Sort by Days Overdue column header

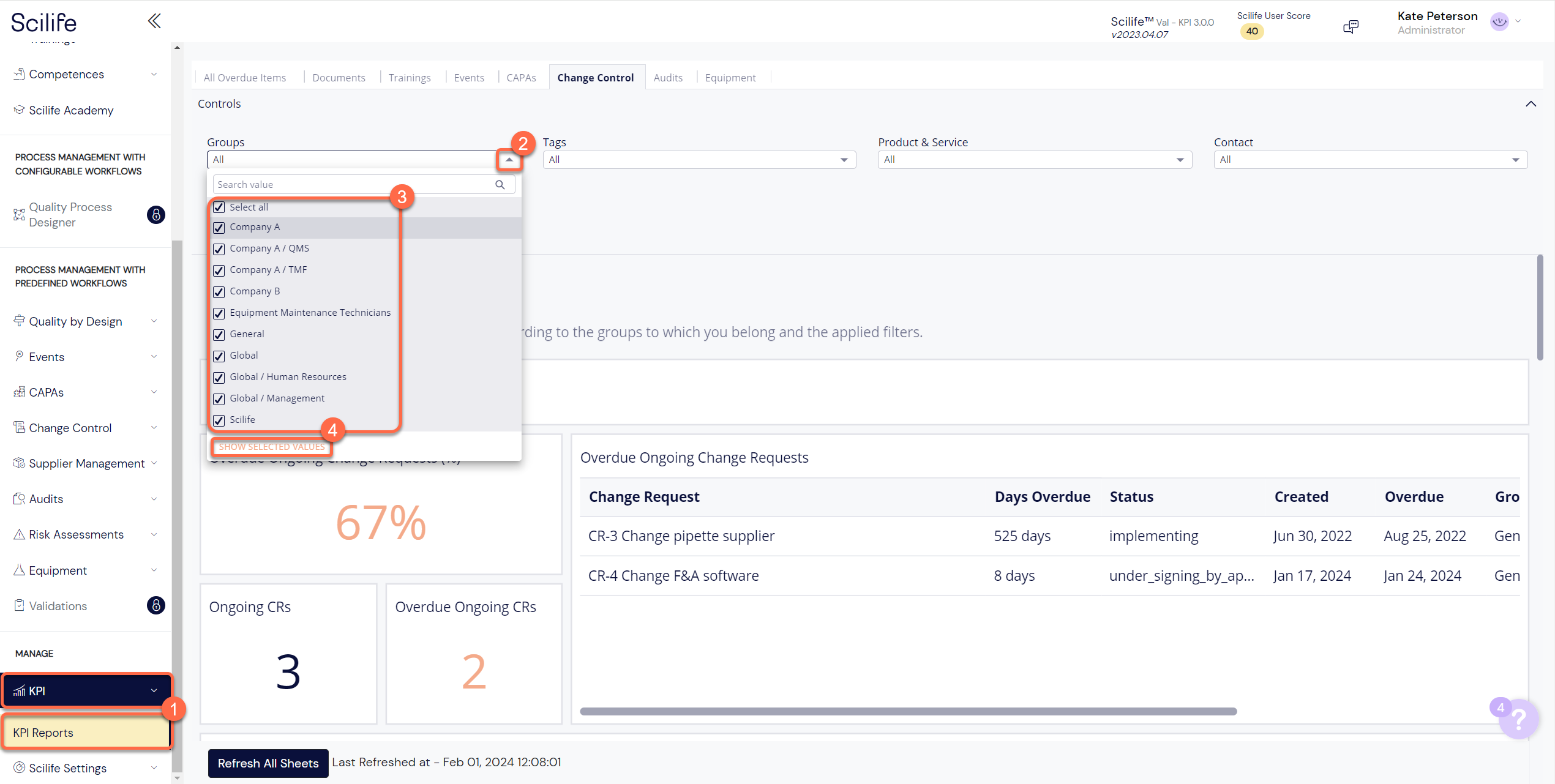coord(1042,497)
